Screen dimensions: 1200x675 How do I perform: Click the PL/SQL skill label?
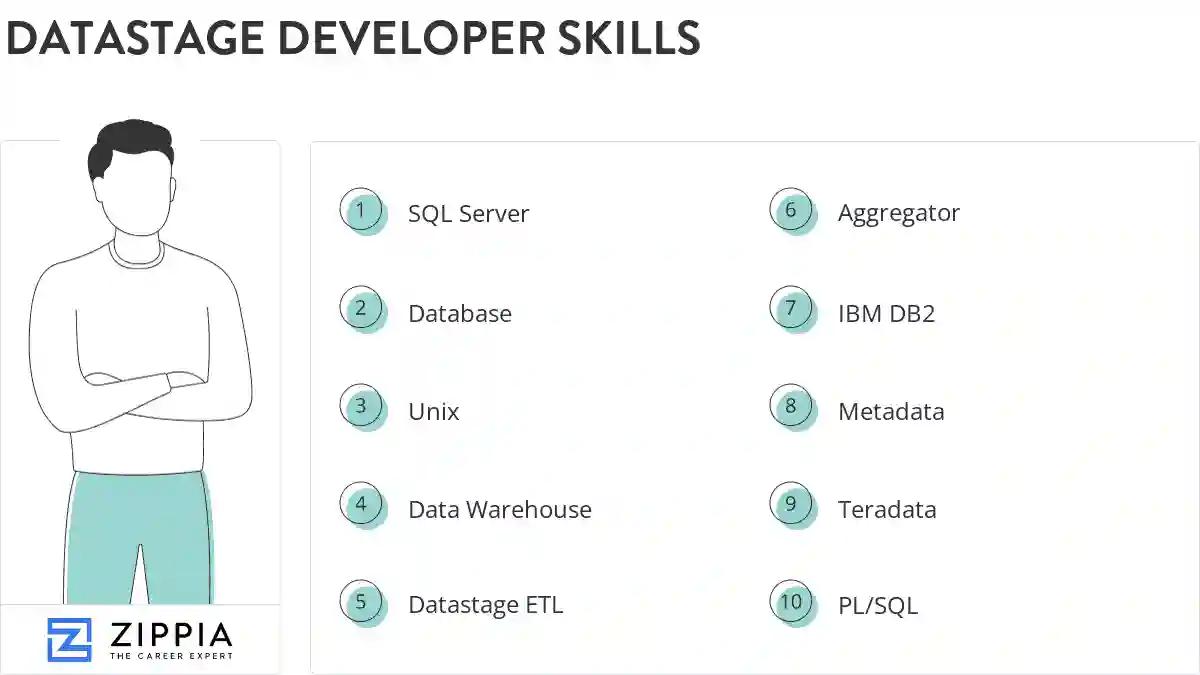(877, 605)
